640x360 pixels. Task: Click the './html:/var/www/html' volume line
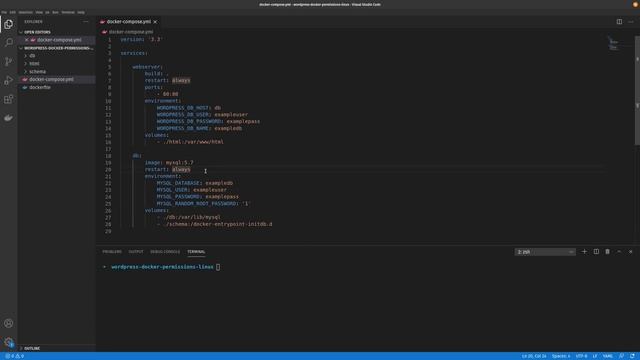[x=193, y=142]
